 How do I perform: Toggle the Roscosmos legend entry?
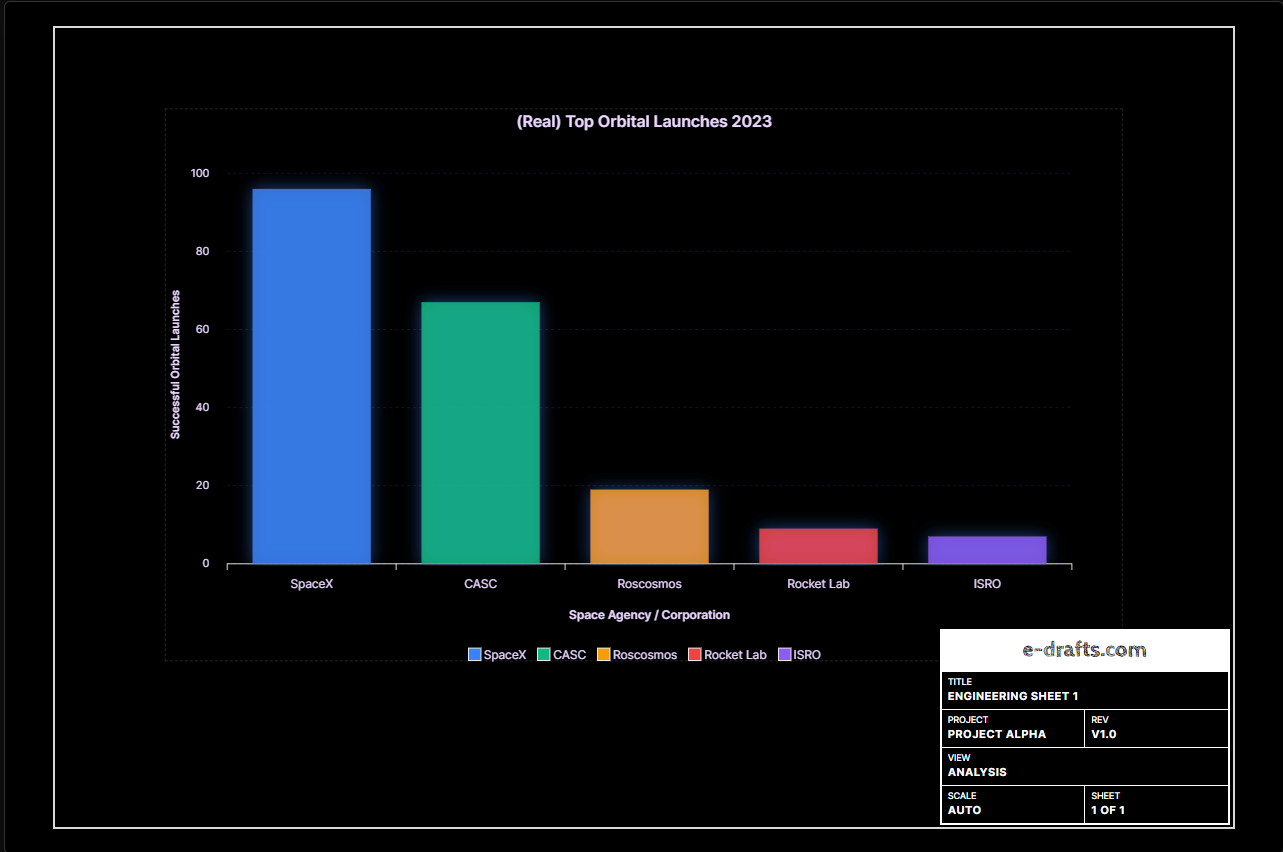(x=637, y=655)
